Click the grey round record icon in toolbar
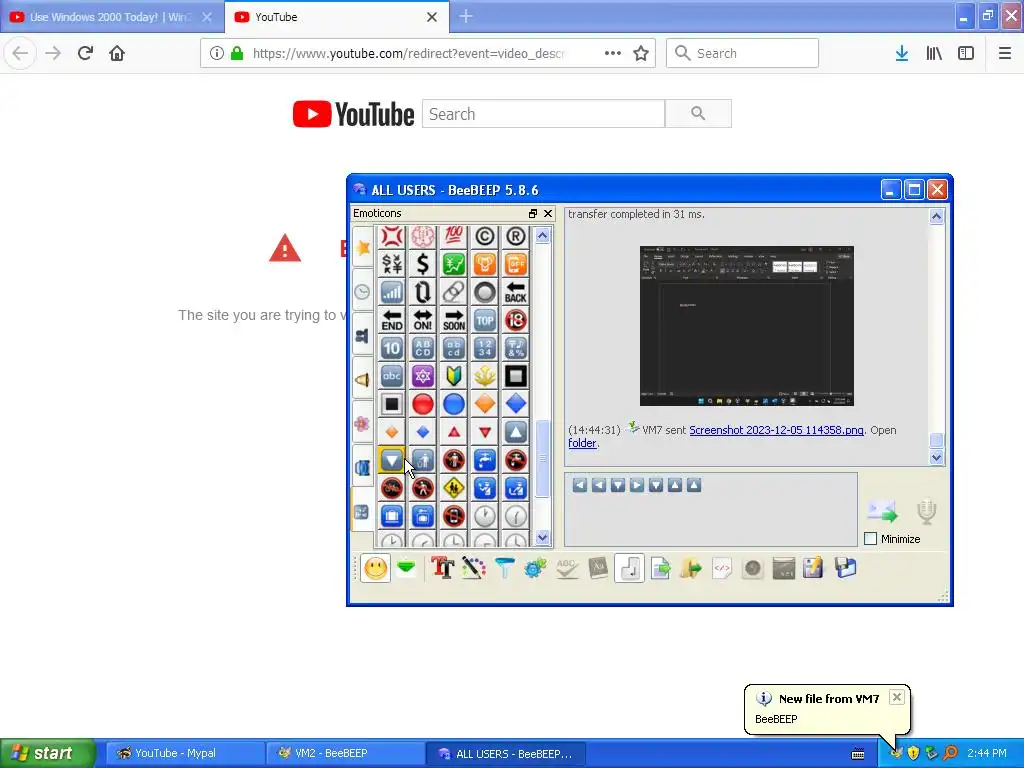Image resolution: width=1024 pixels, height=768 pixels. 752,568
